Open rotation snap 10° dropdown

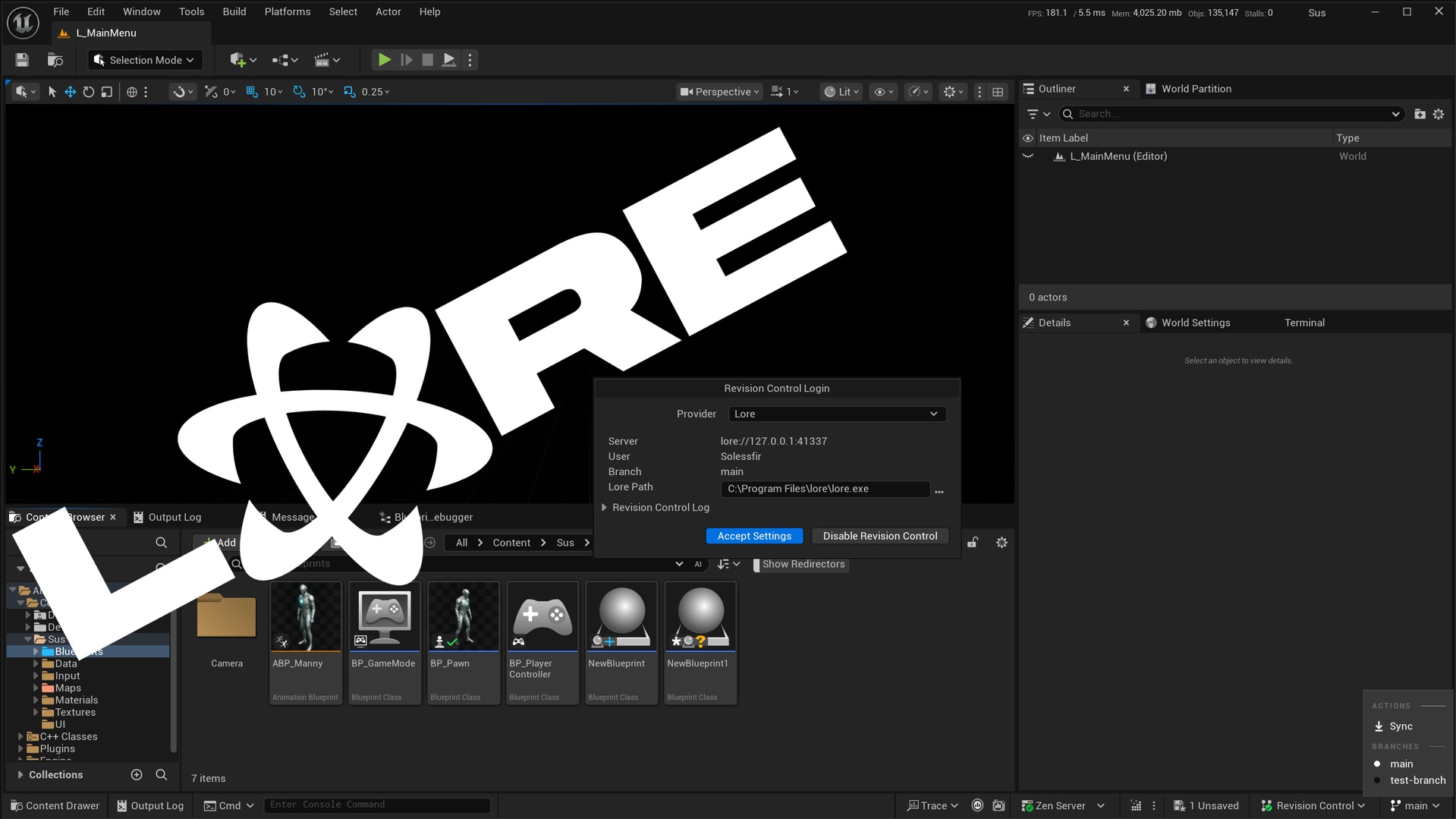point(322,92)
